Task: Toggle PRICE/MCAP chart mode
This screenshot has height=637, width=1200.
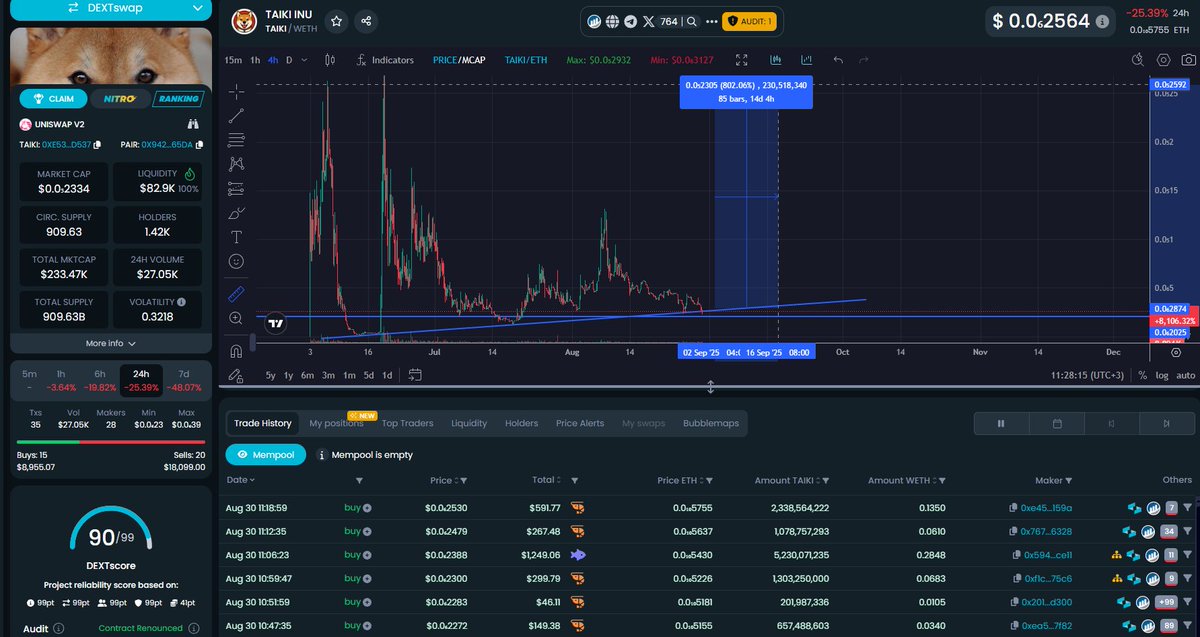Action: 459,60
